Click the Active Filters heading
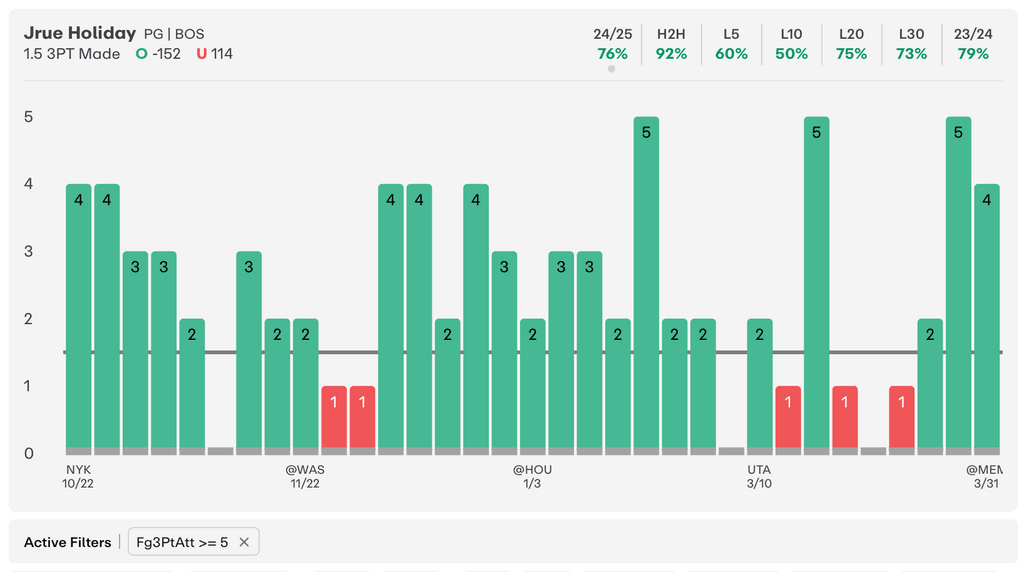 coord(67,542)
